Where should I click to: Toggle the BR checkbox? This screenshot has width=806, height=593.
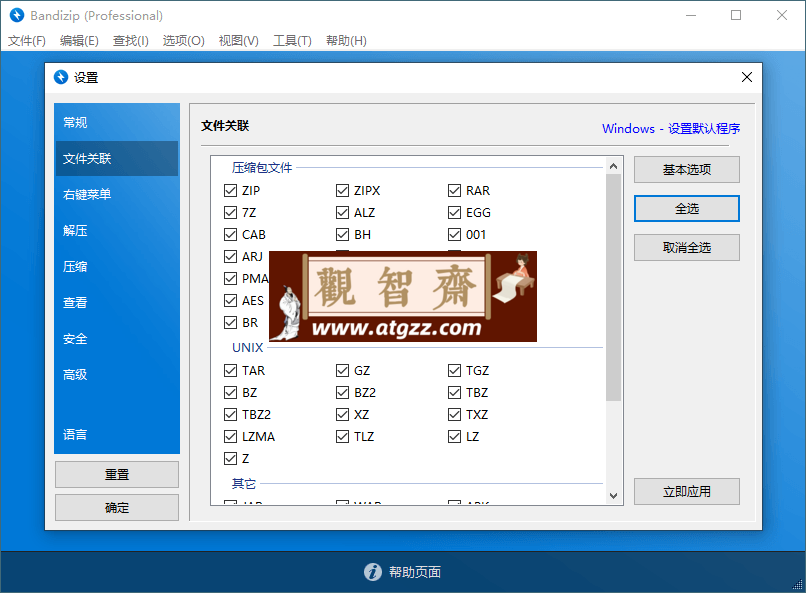click(x=230, y=322)
